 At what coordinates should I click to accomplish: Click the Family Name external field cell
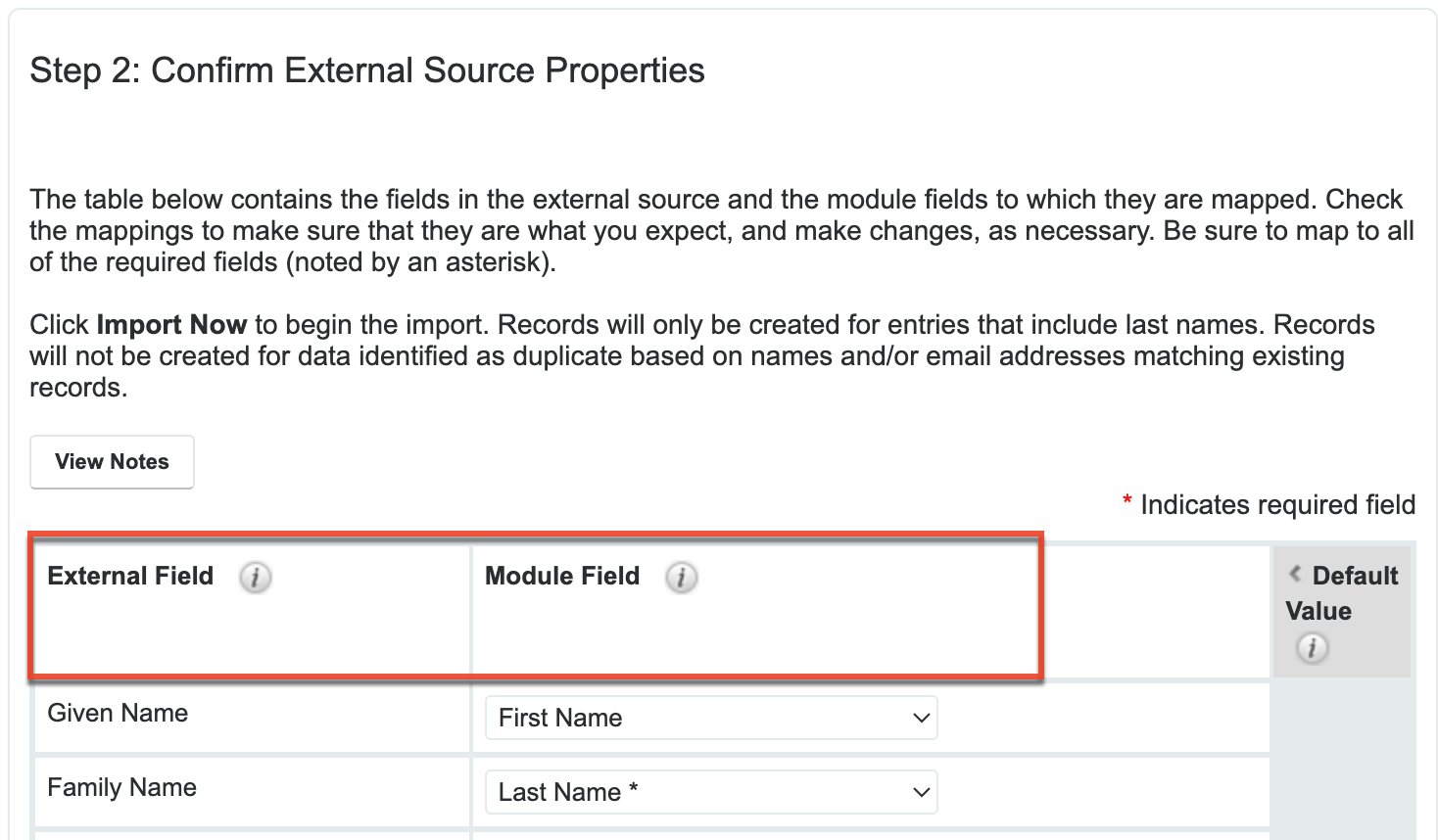121,788
